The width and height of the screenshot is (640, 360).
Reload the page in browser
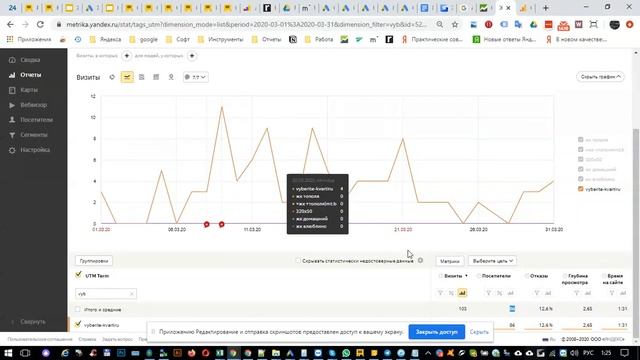(x=40, y=24)
